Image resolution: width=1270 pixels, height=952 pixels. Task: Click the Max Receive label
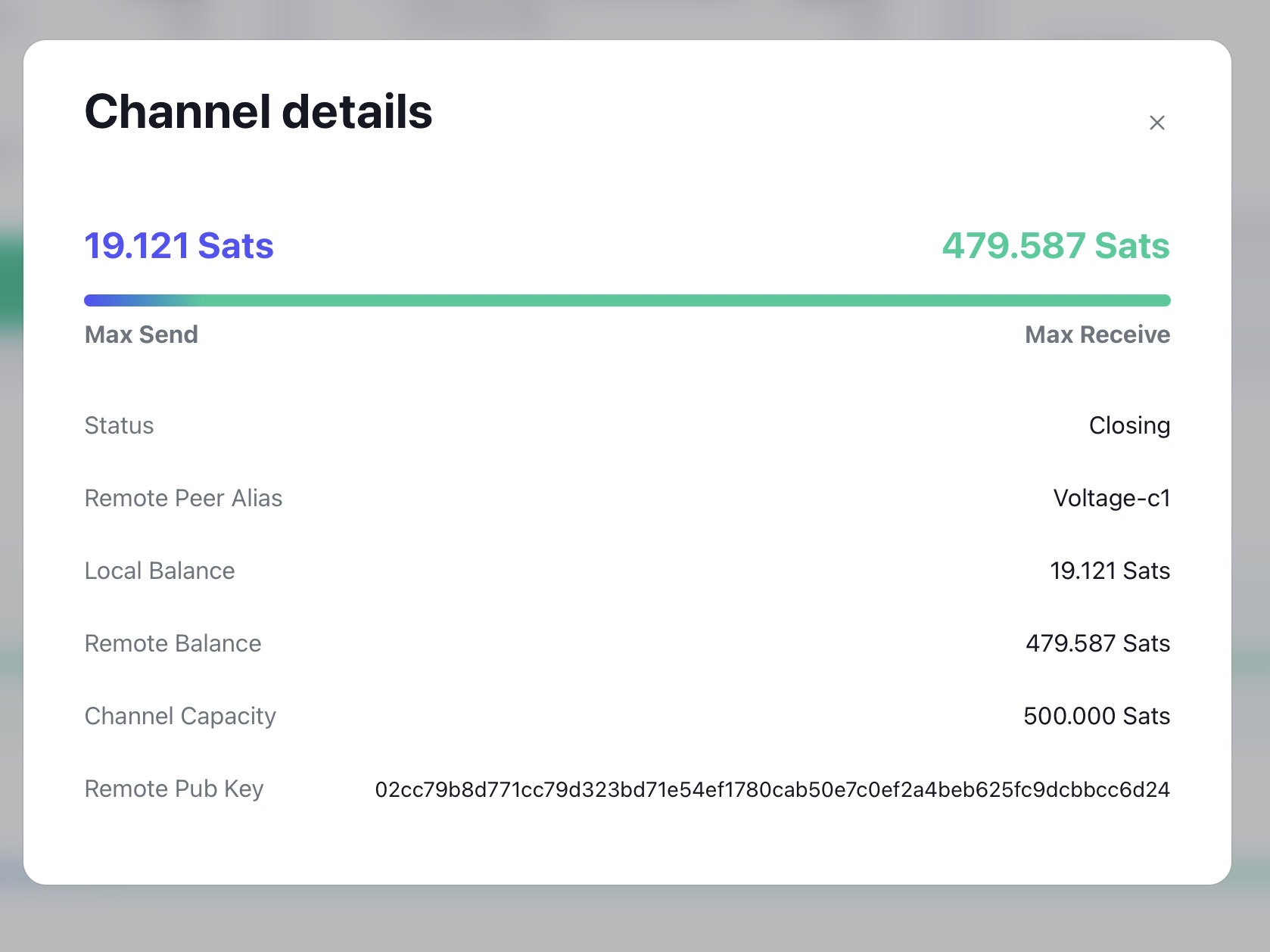coord(1097,334)
